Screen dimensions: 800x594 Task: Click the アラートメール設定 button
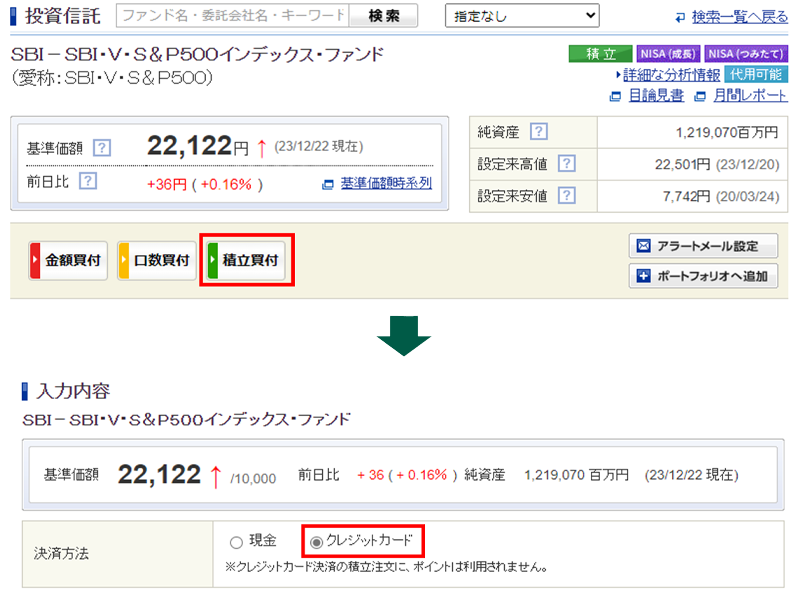(x=703, y=246)
